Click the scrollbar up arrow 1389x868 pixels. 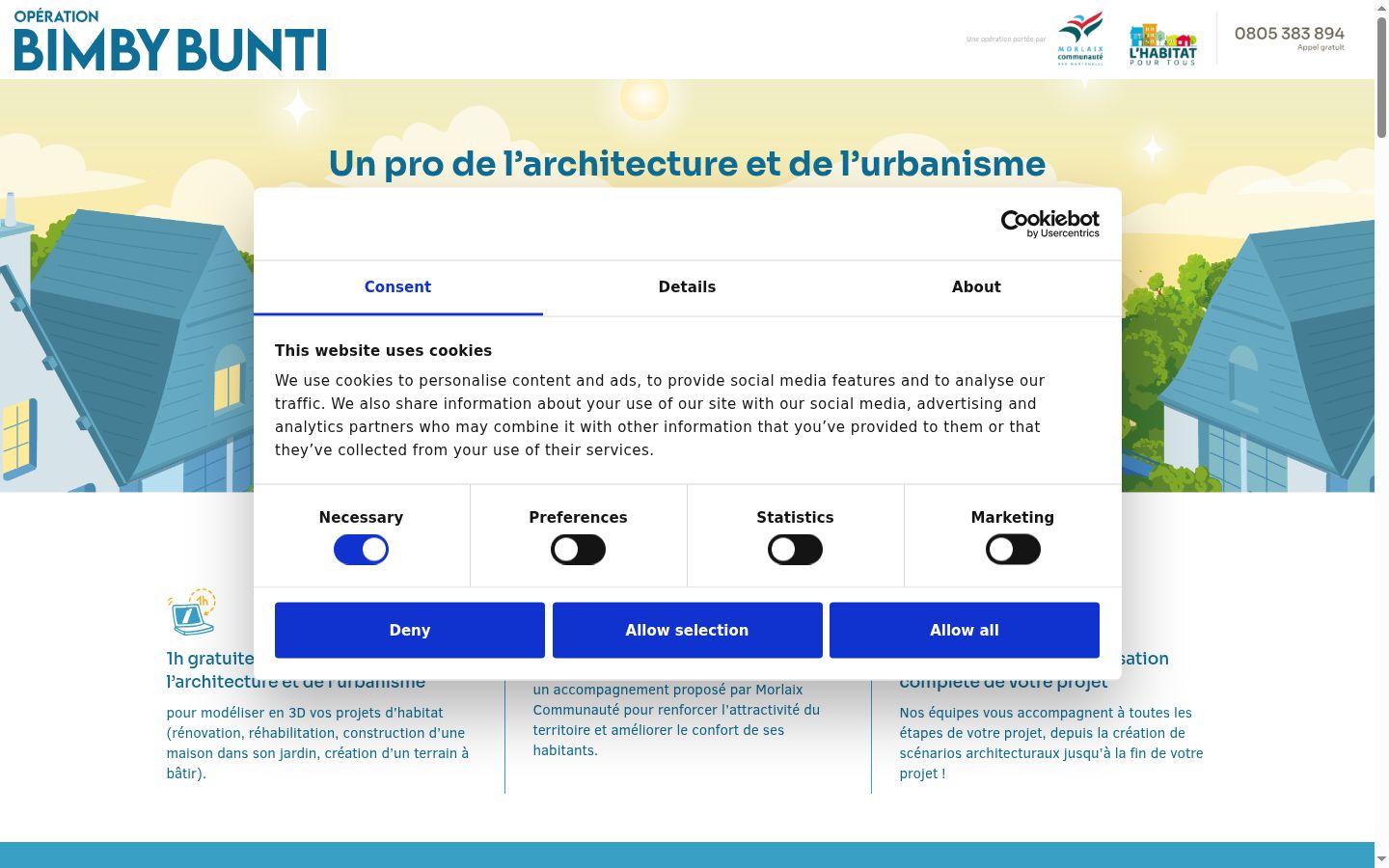pyautogui.click(x=1381, y=8)
